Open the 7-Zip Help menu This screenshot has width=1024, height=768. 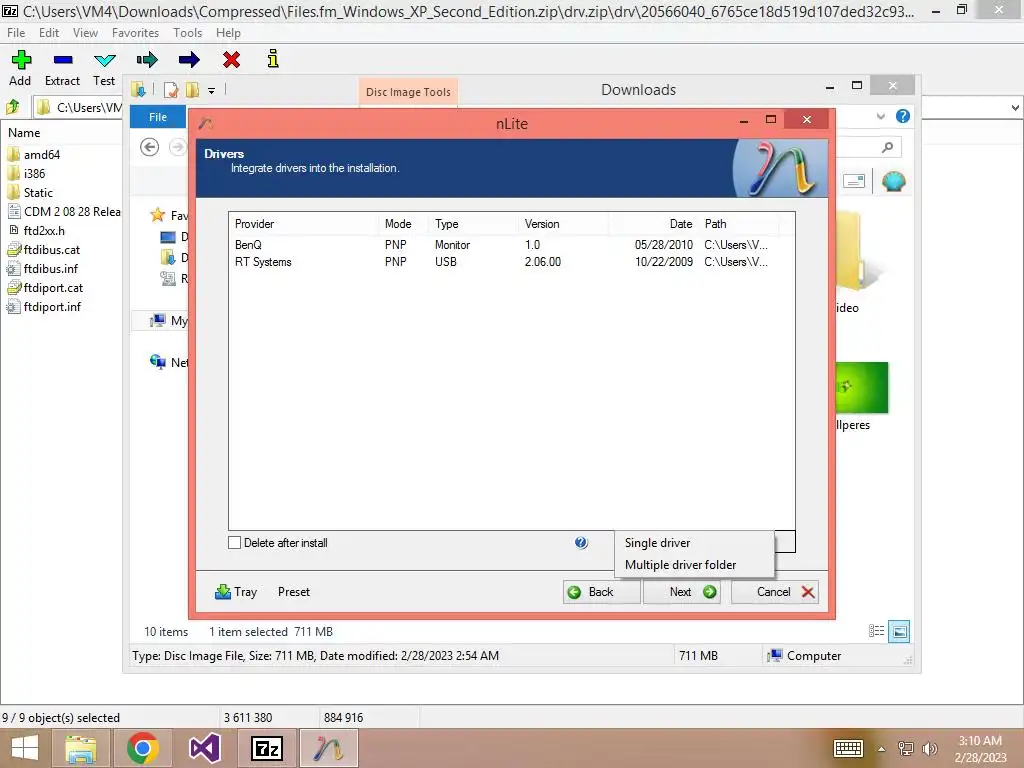[x=228, y=33]
